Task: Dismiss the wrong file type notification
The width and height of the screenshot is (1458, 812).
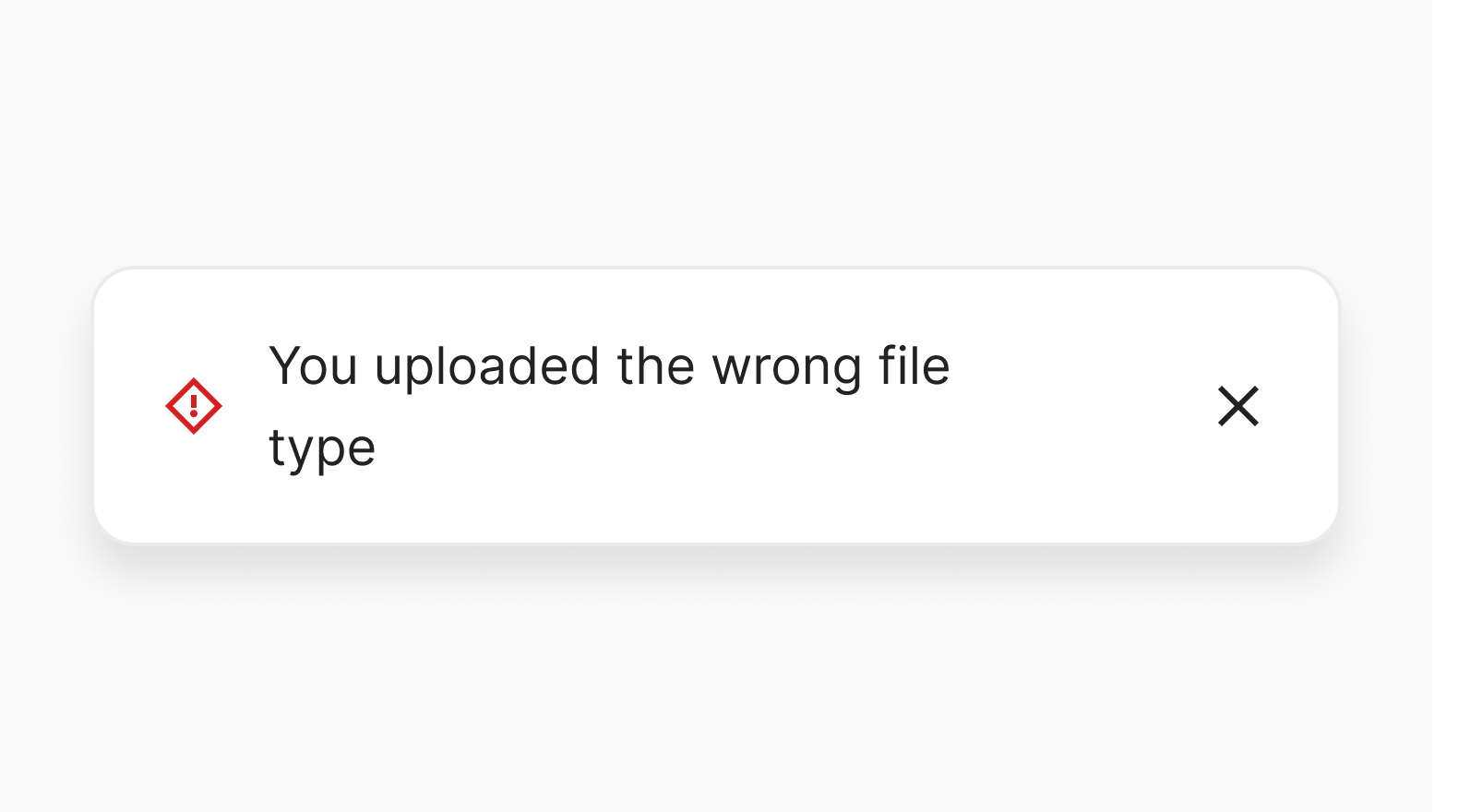Action: tap(1237, 406)
